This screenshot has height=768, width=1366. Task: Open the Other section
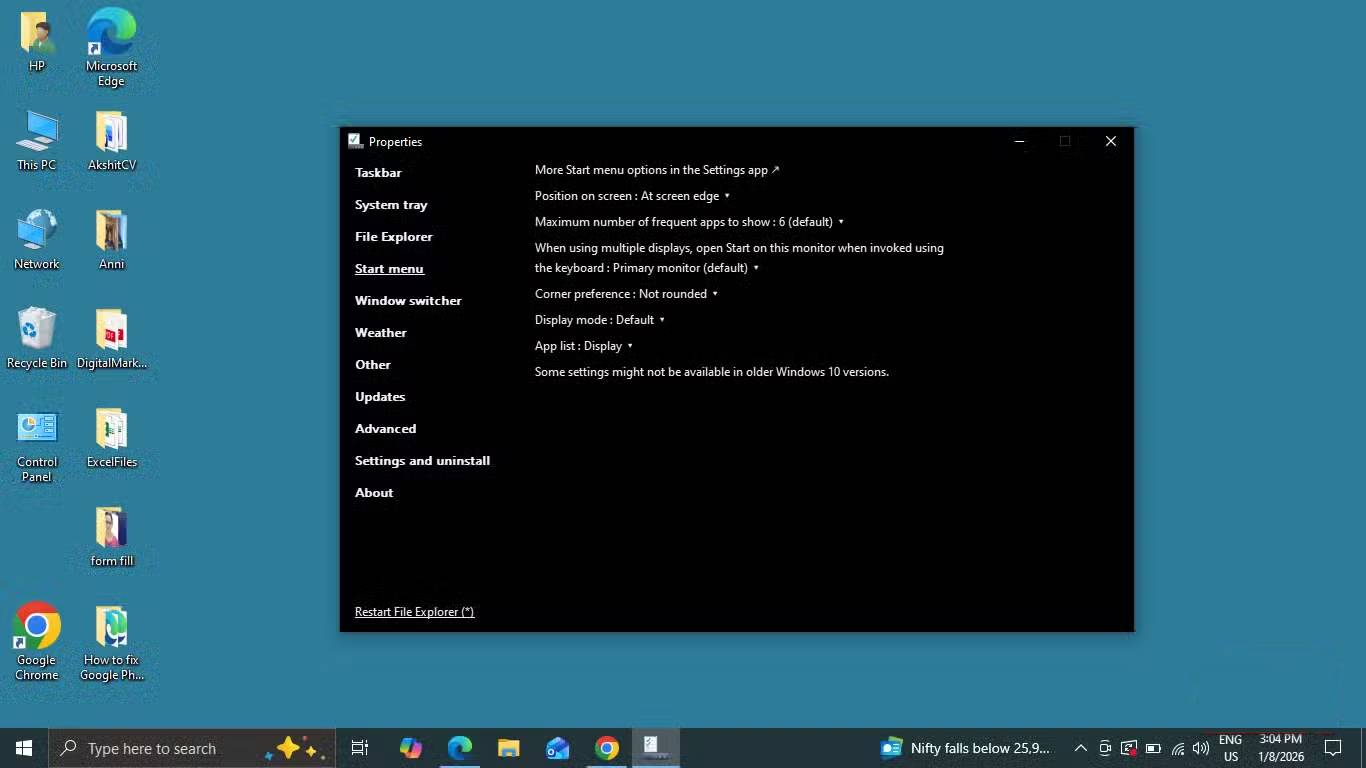click(x=373, y=365)
